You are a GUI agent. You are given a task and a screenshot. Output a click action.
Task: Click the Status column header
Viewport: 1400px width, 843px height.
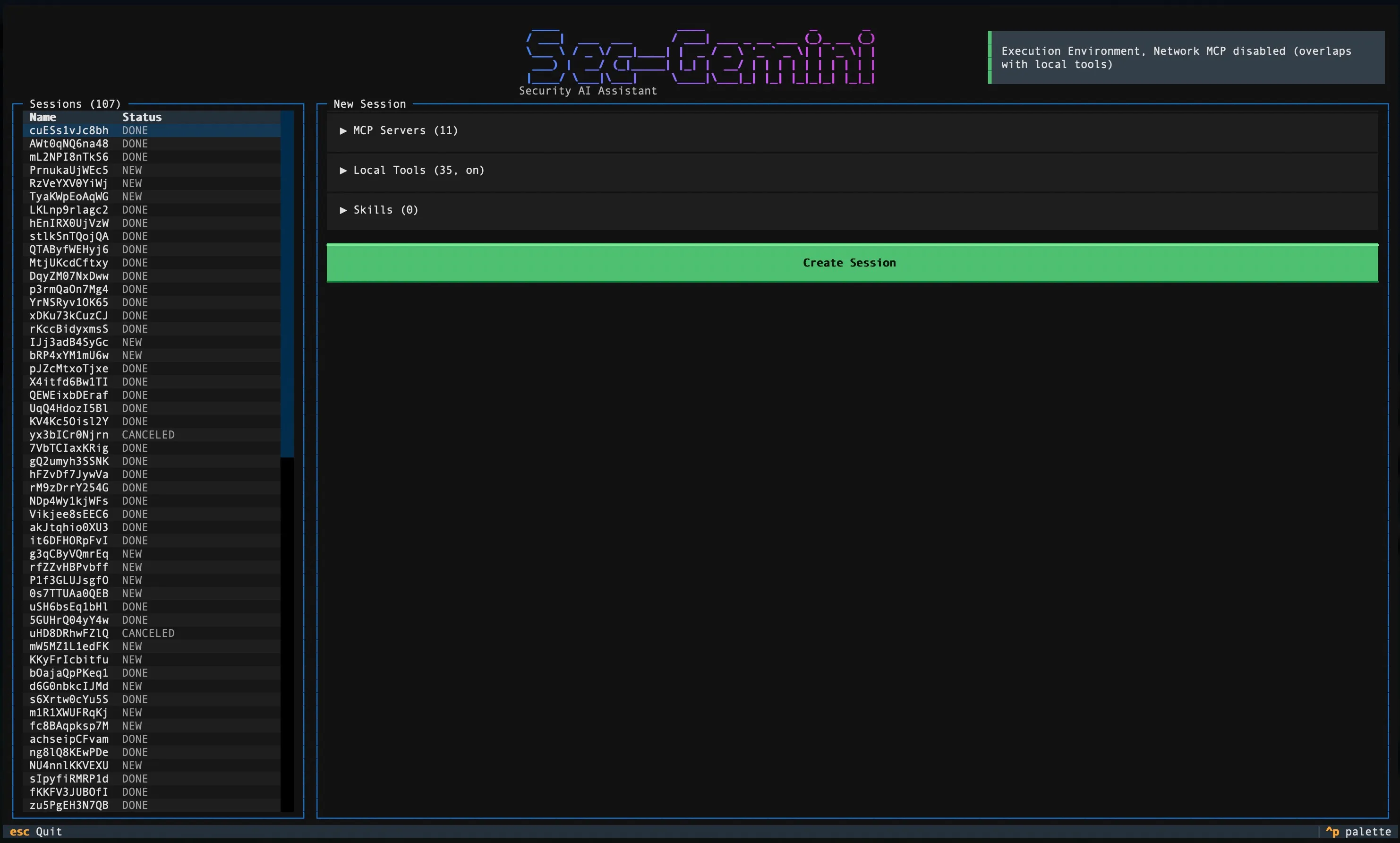click(x=142, y=118)
